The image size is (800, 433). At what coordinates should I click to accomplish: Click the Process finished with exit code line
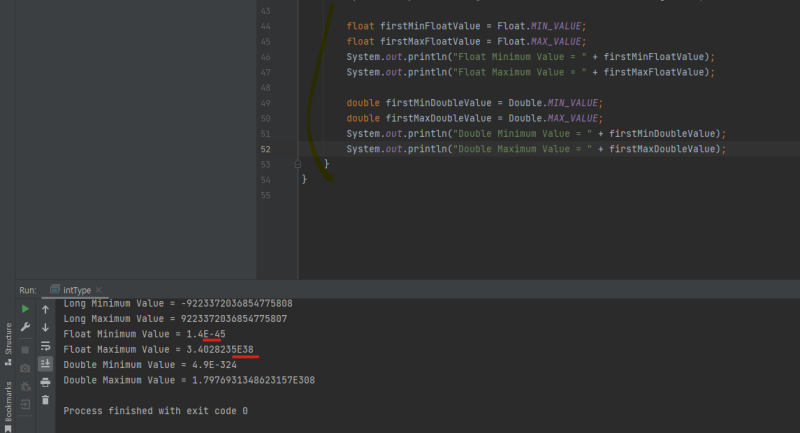click(156, 411)
